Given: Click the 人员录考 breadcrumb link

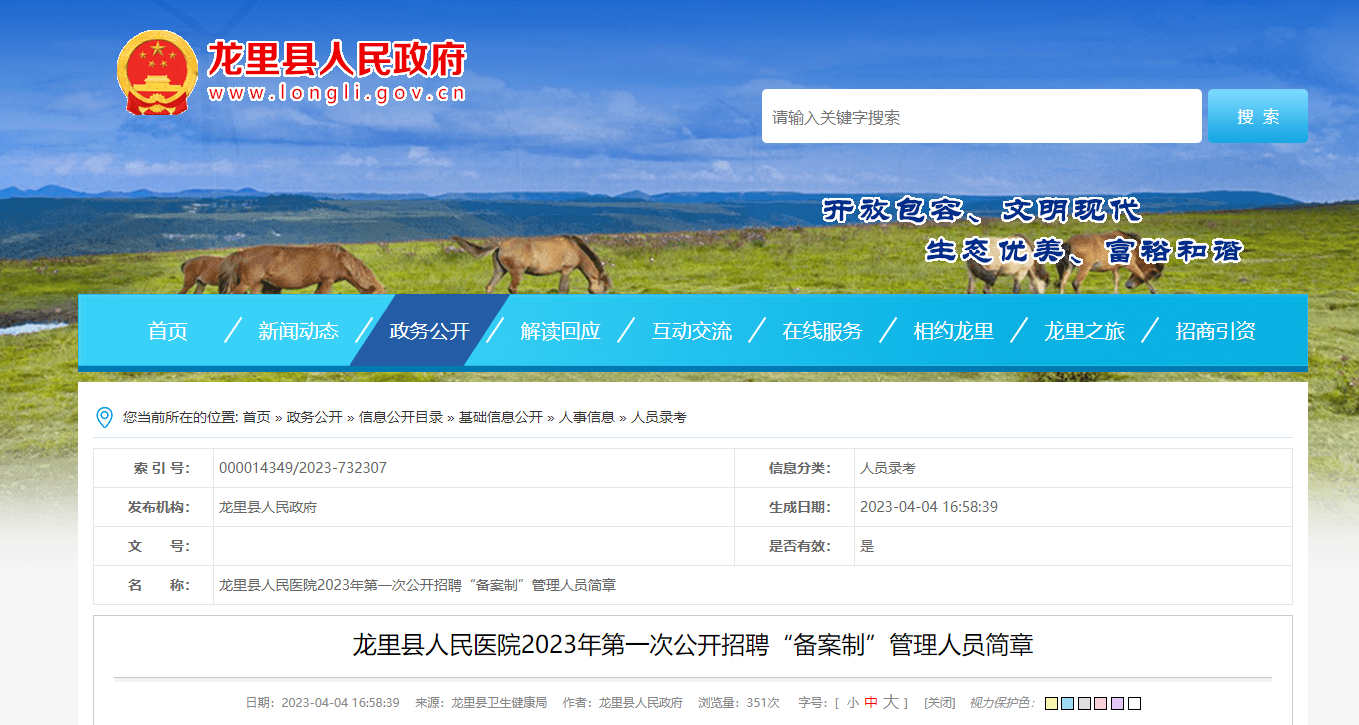Looking at the screenshot, I should (x=659, y=417).
